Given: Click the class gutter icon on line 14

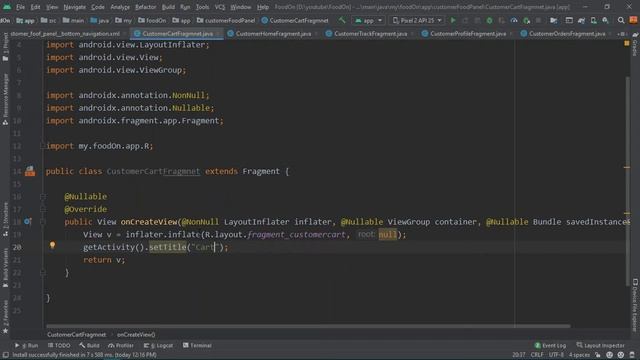Looking at the screenshot, I should point(30,171).
